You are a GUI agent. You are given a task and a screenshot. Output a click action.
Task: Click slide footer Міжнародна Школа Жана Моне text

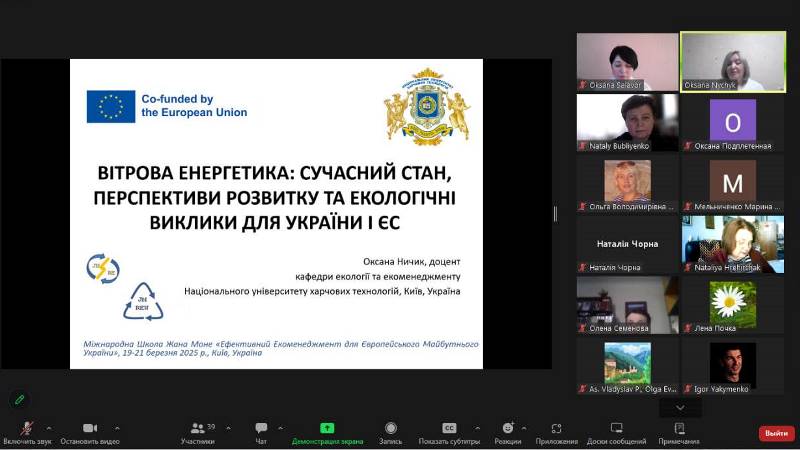coord(281,348)
